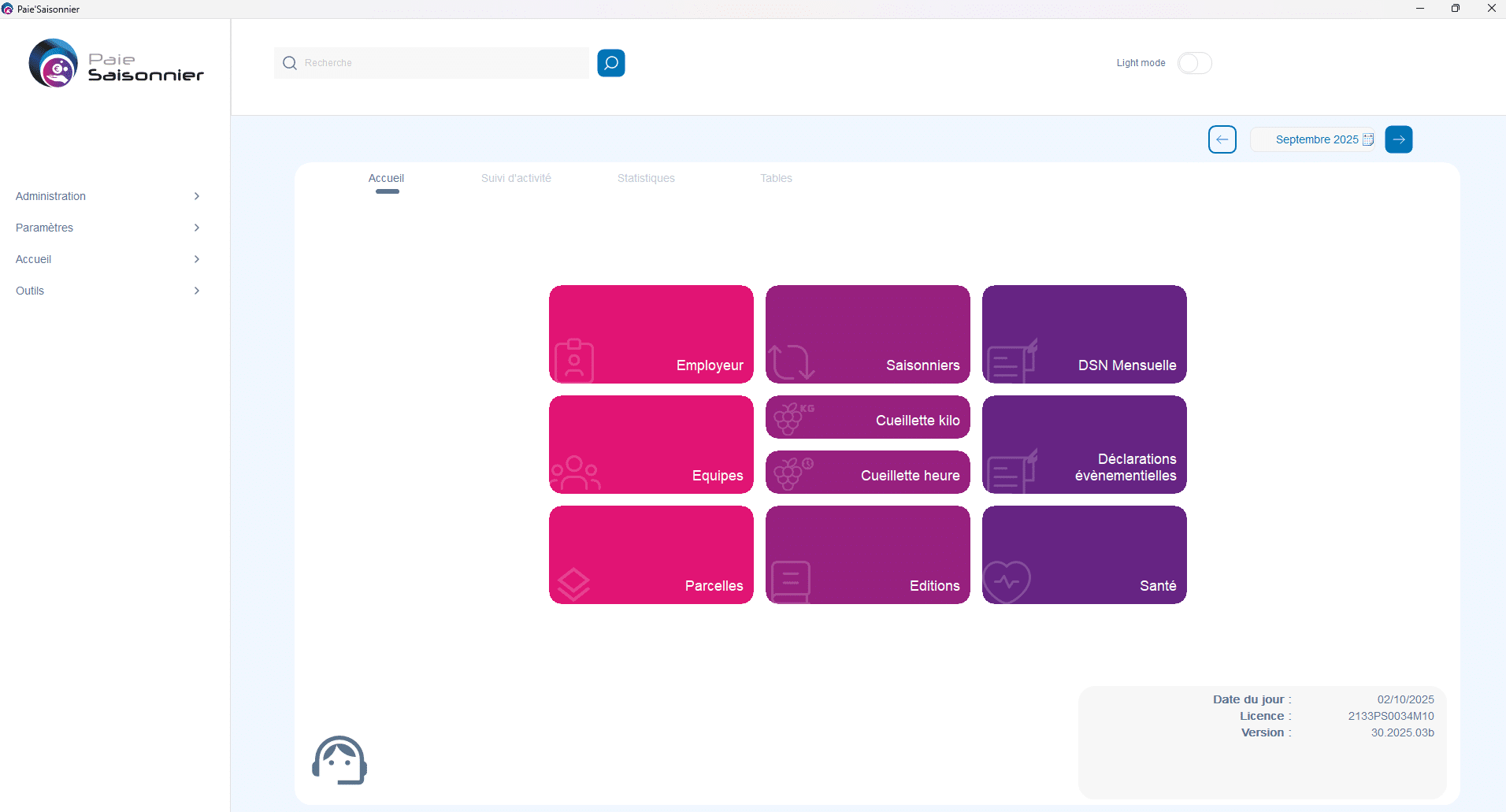
Task: Click the blue search button icon
Action: (x=610, y=63)
